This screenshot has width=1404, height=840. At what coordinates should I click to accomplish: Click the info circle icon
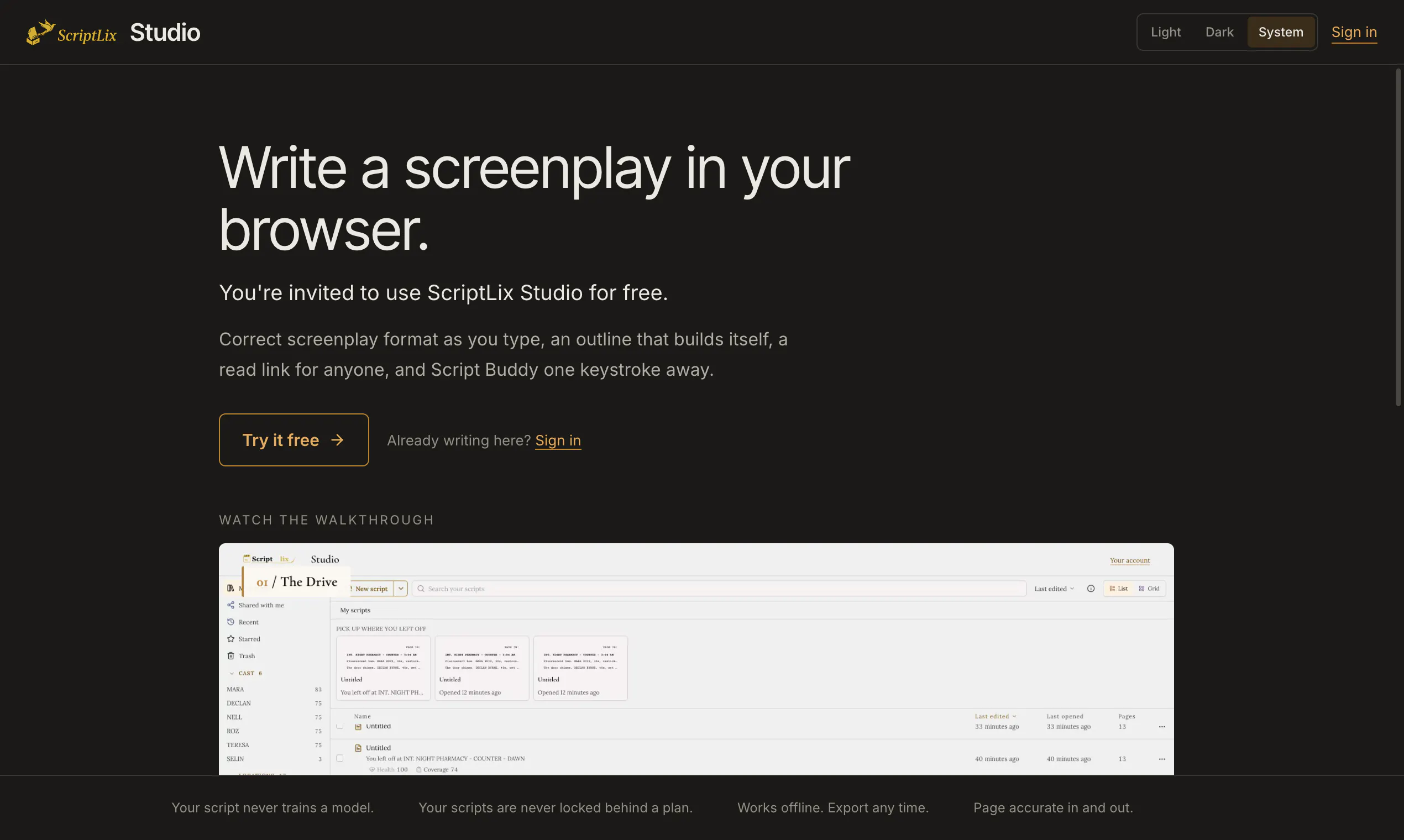point(1091,589)
